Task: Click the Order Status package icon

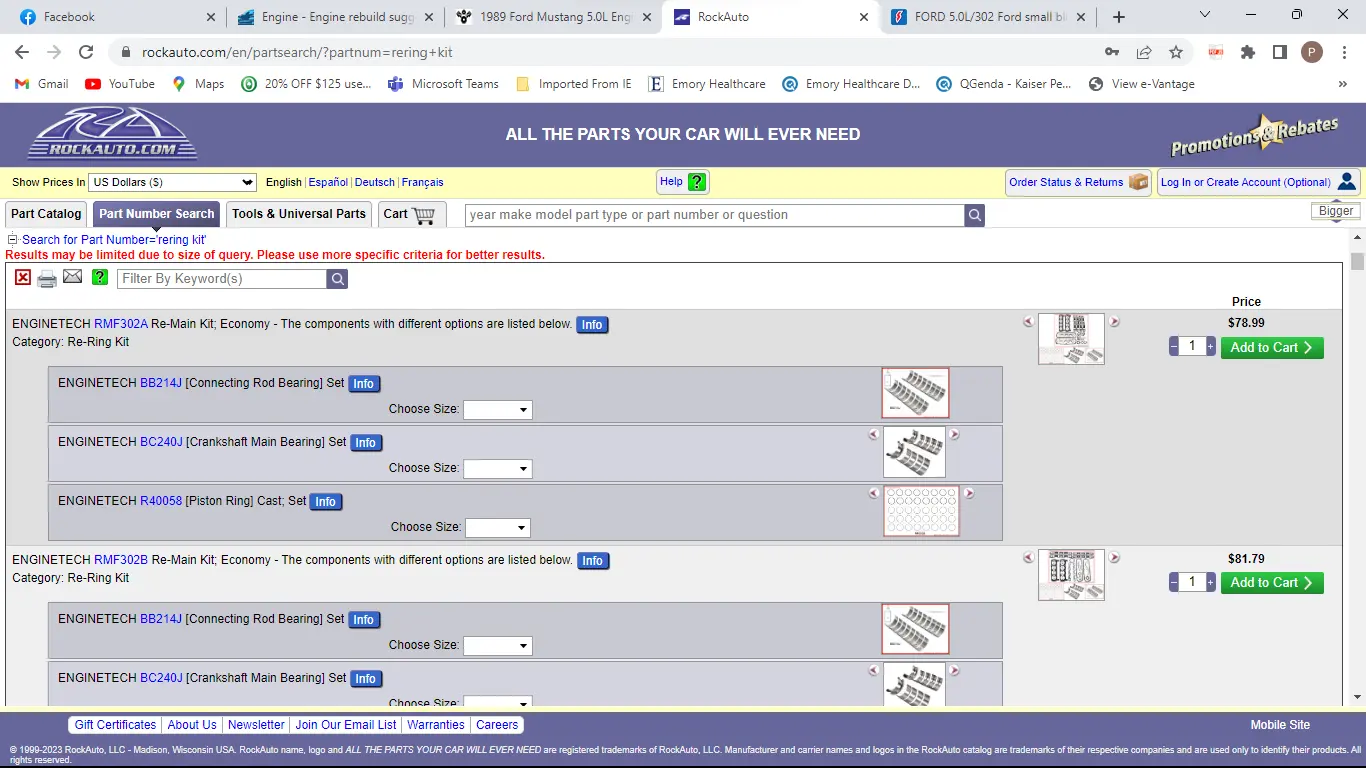Action: point(1138,182)
